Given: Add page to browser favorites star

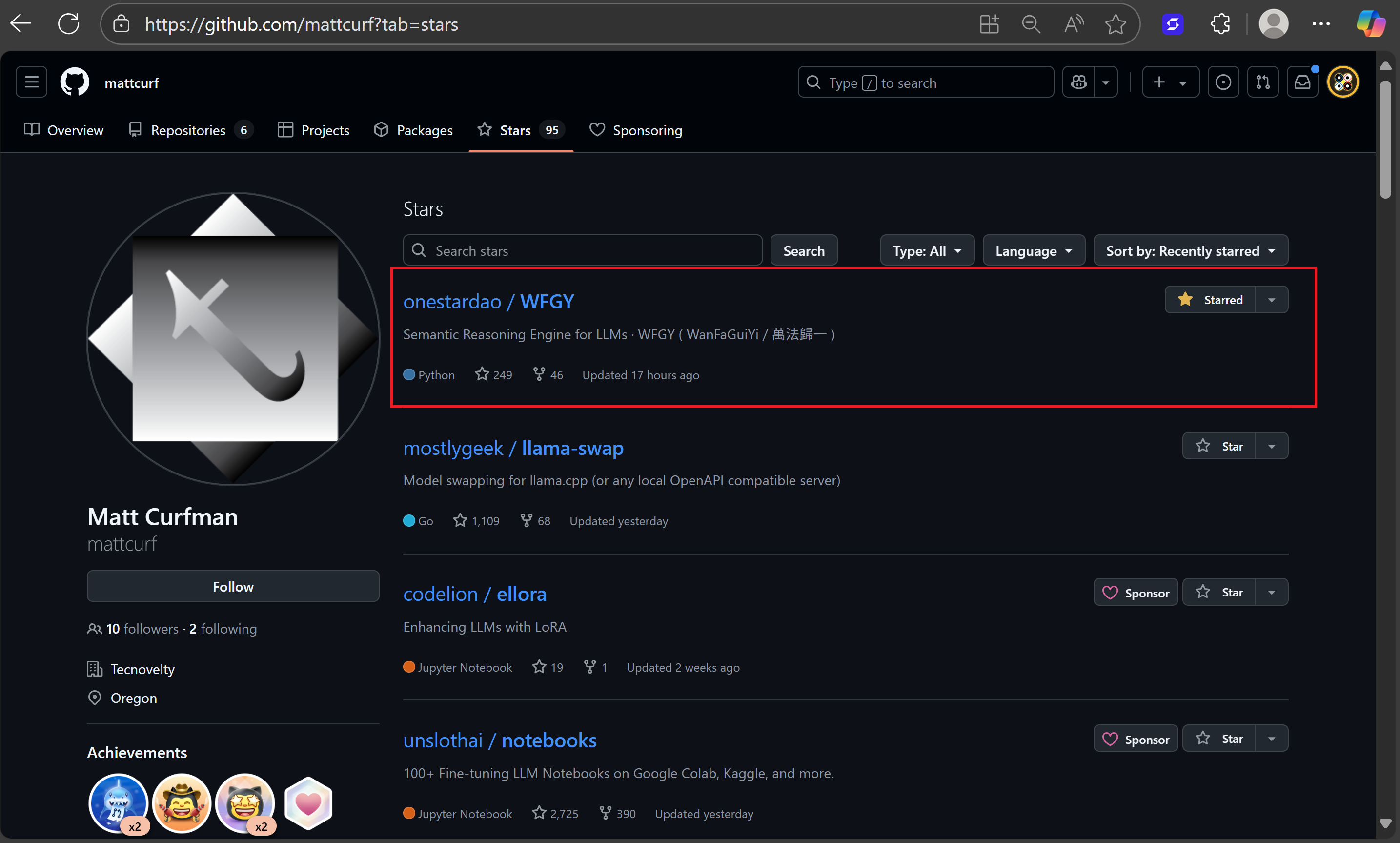Looking at the screenshot, I should tap(1115, 24).
